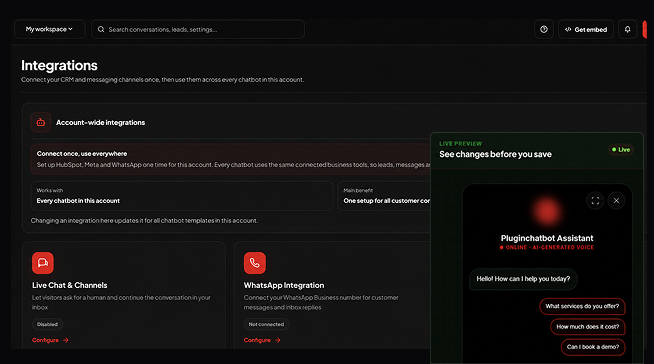Click the Live Chat & Channels icon
The width and height of the screenshot is (654, 364).
coord(43,263)
